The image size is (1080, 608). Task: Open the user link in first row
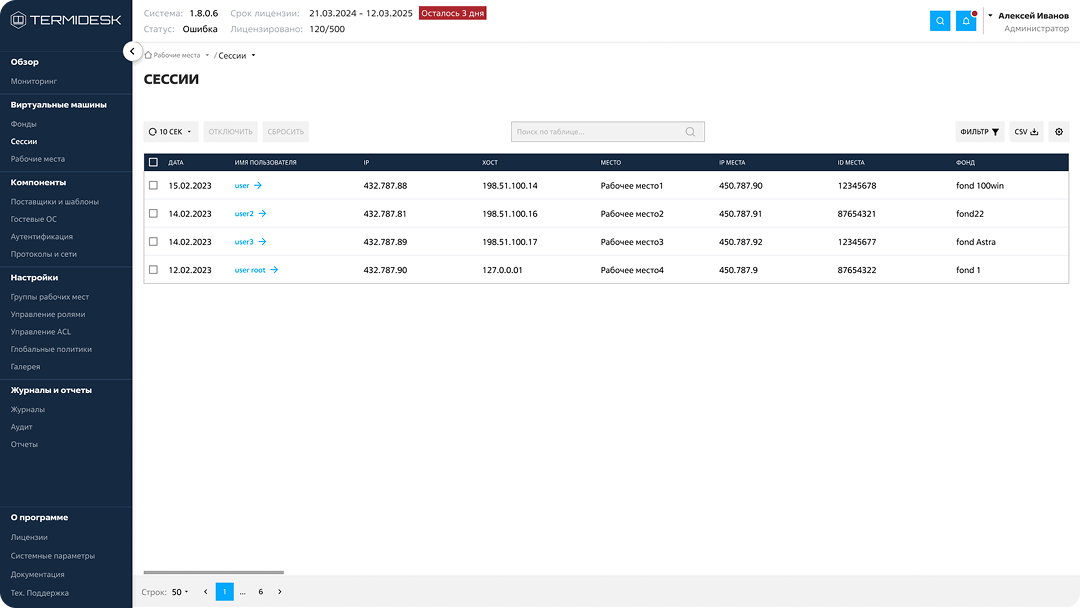(x=241, y=186)
